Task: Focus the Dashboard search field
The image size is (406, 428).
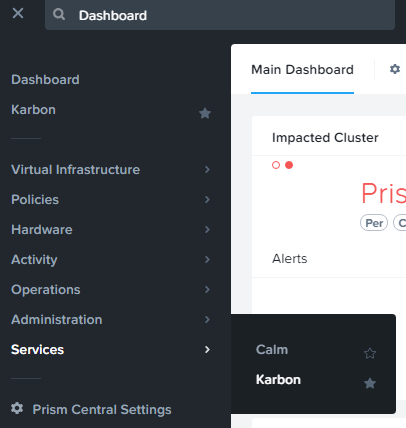Action: pos(220,15)
